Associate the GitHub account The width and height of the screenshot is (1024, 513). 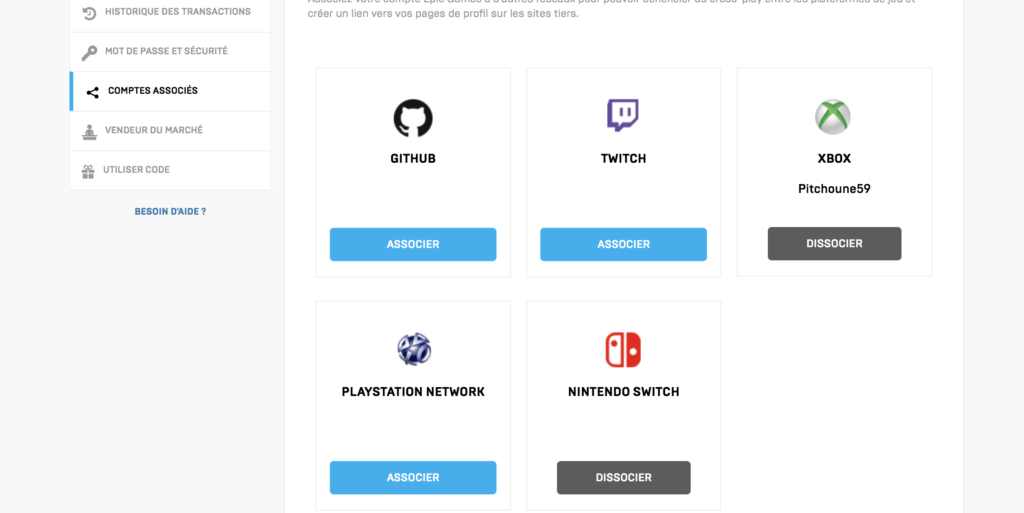point(413,244)
